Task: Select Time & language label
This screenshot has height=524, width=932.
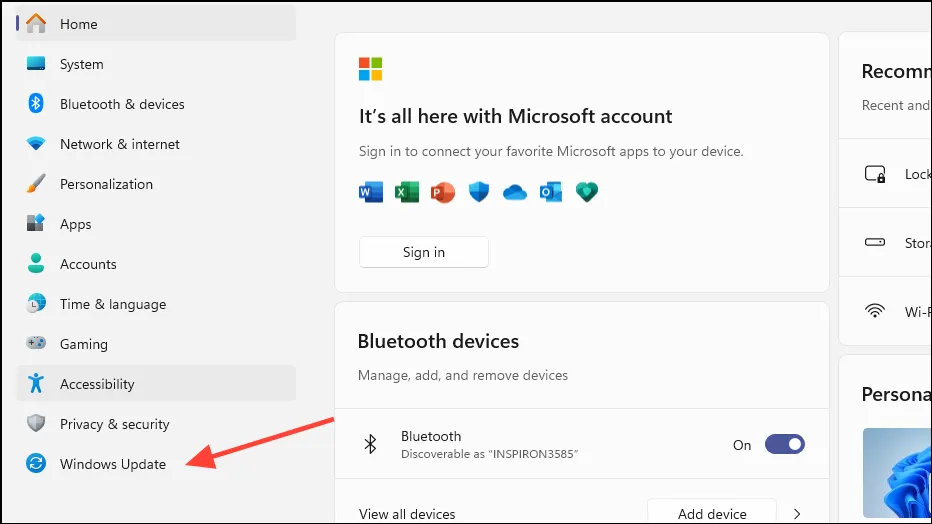Action: pos(113,304)
